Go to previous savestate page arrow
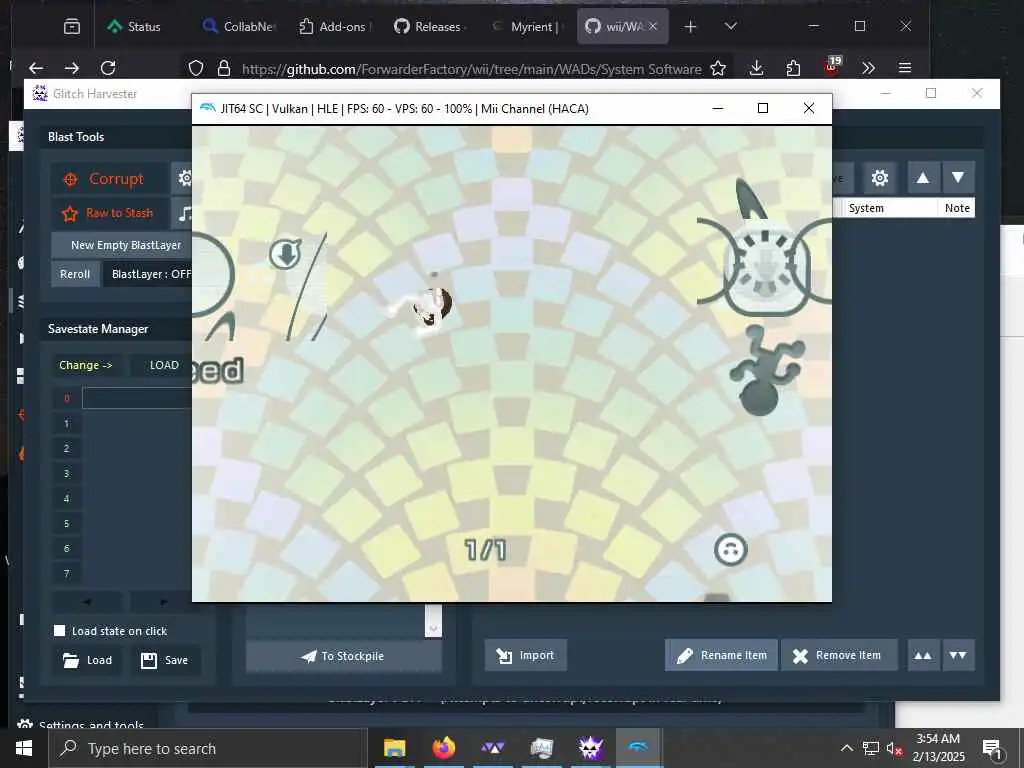The width and height of the screenshot is (1024, 768). click(87, 601)
